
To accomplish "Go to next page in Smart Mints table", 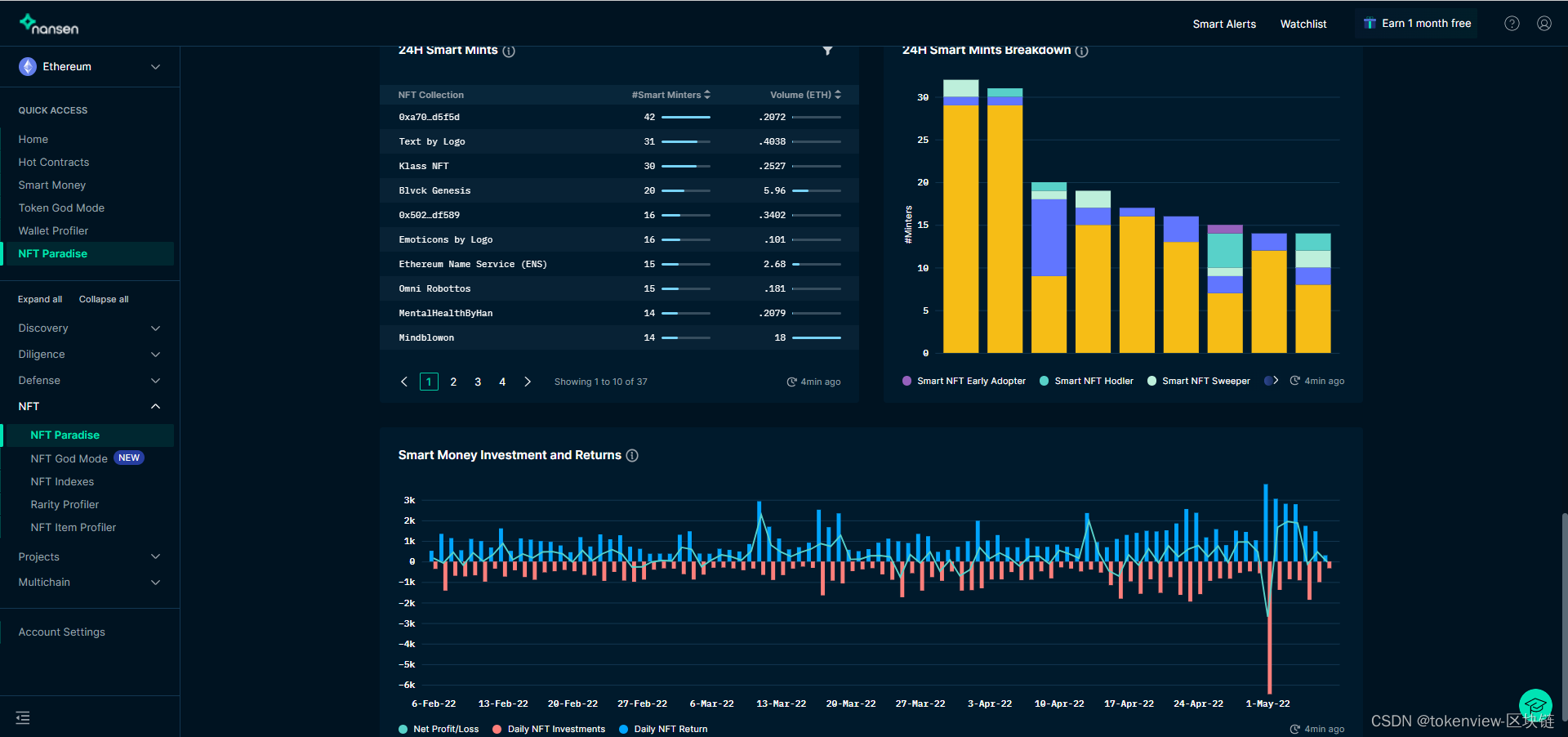I will click(528, 382).
